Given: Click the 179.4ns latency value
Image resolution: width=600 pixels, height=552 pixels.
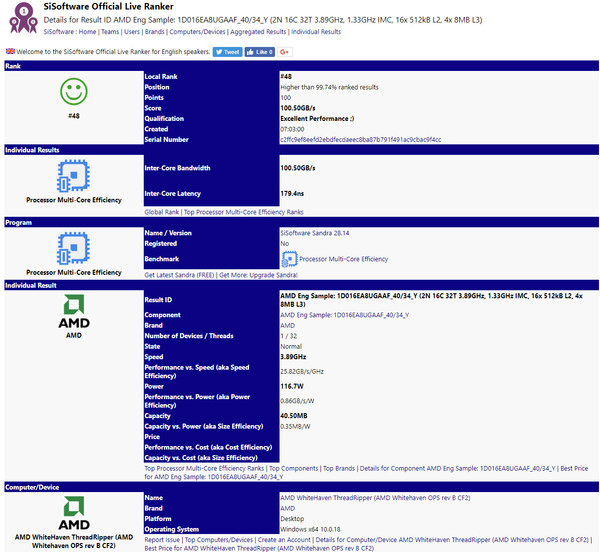Looking at the screenshot, I should 292,194.
